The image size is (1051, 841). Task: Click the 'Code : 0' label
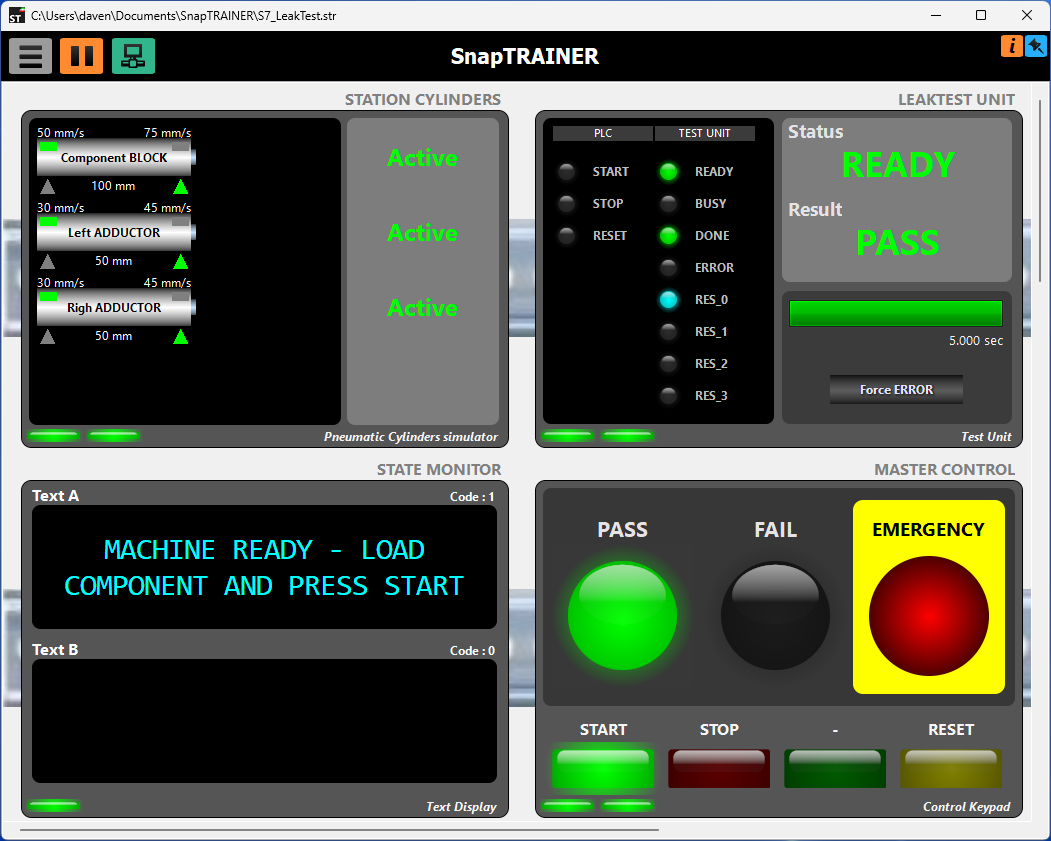point(472,651)
